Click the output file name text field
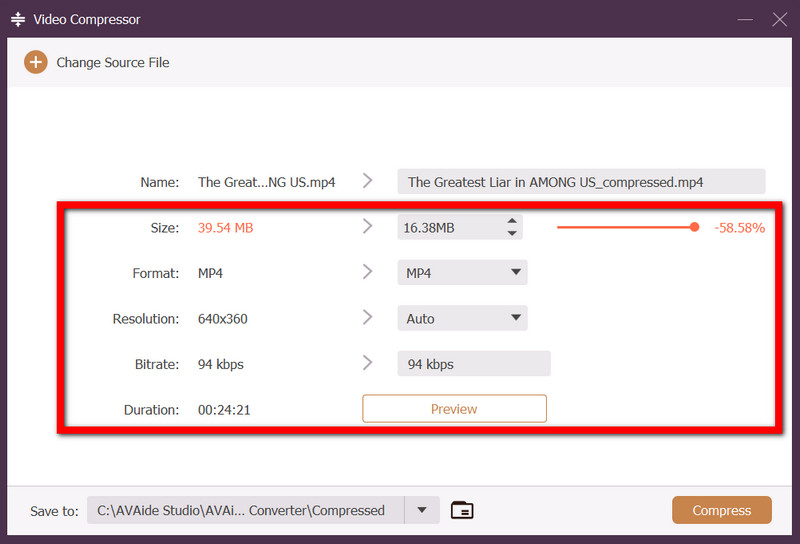Viewport: 800px width, 544px height. point(580,182)
